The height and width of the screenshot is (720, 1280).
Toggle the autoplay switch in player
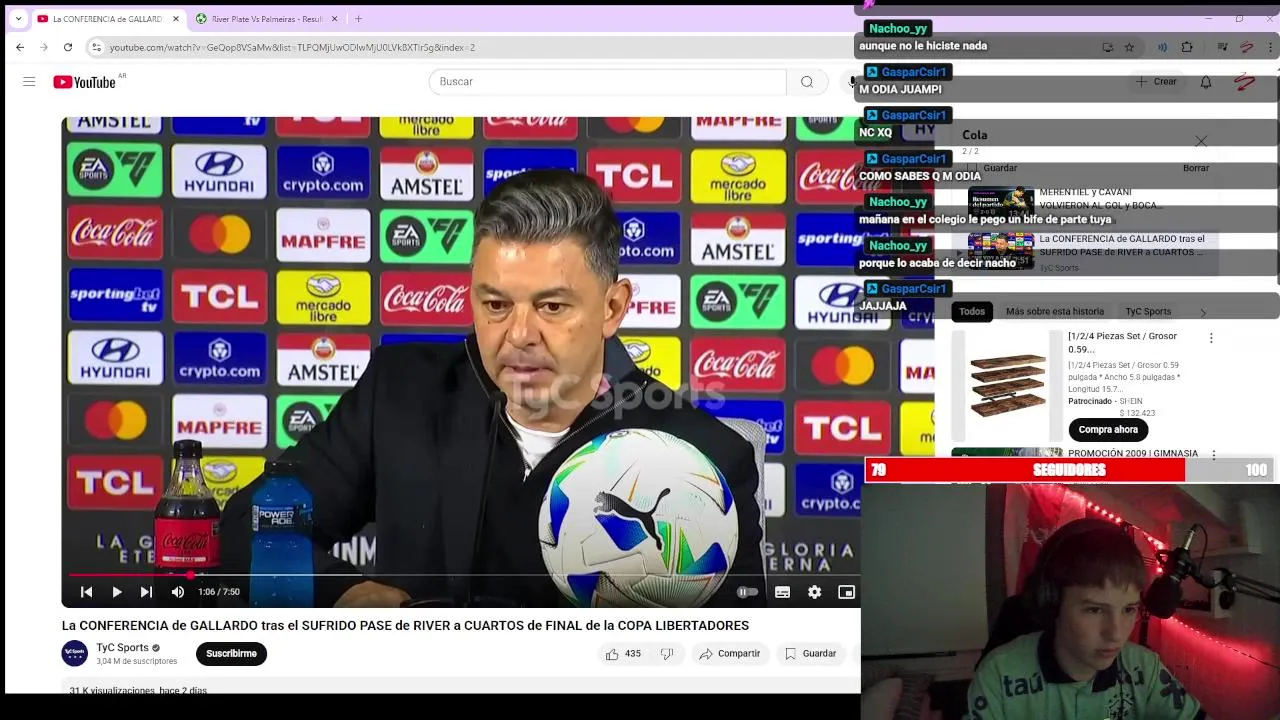point(745,592)
